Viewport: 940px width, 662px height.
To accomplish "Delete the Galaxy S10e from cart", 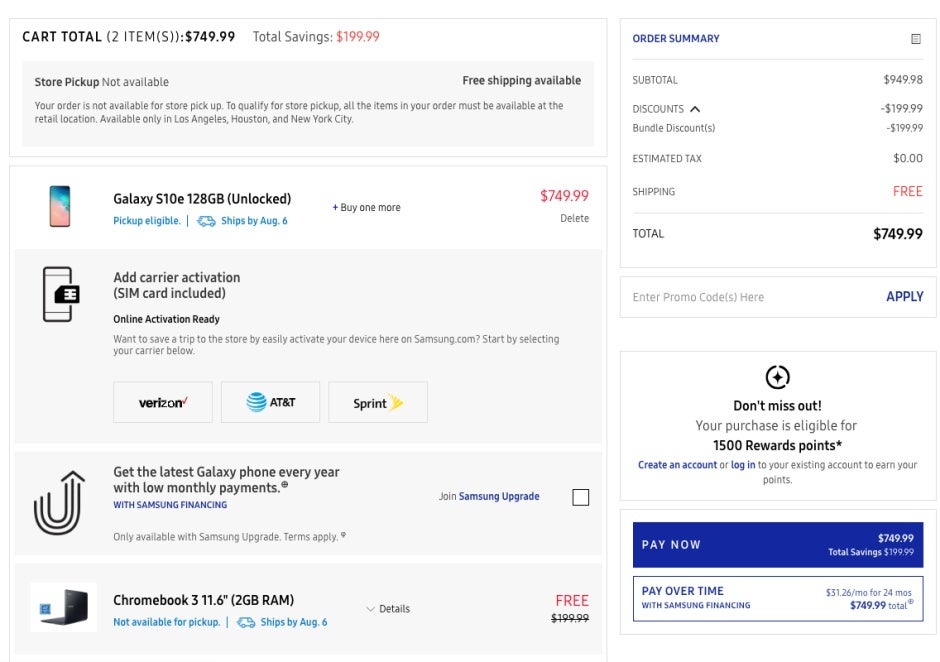I will tap(574, 218).
